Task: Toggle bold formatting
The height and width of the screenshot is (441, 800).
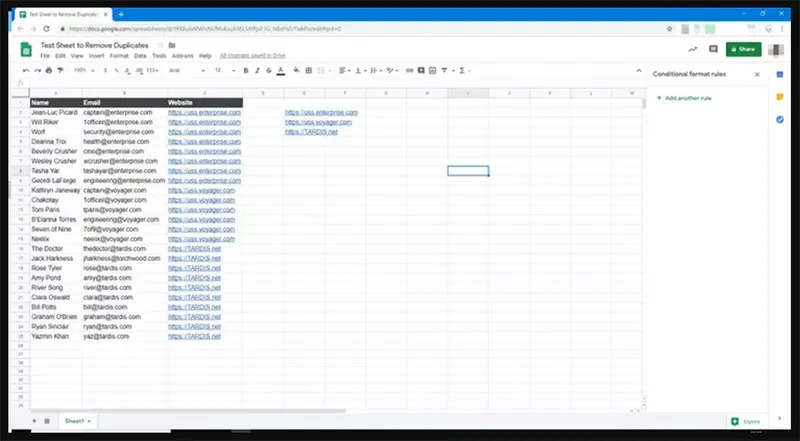Action: (246, 70)
